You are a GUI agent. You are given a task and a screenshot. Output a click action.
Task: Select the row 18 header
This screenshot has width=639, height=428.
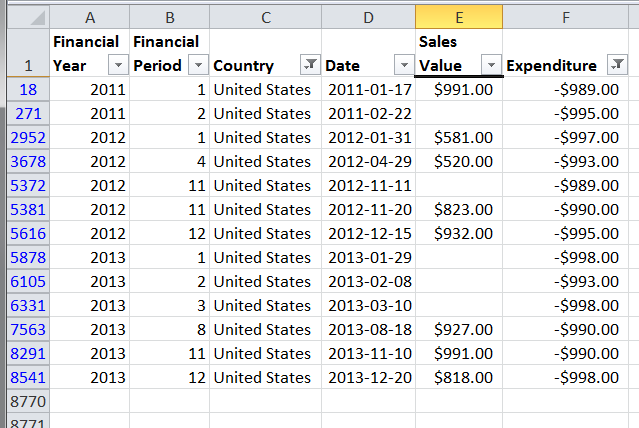click(x=26, y=89)
